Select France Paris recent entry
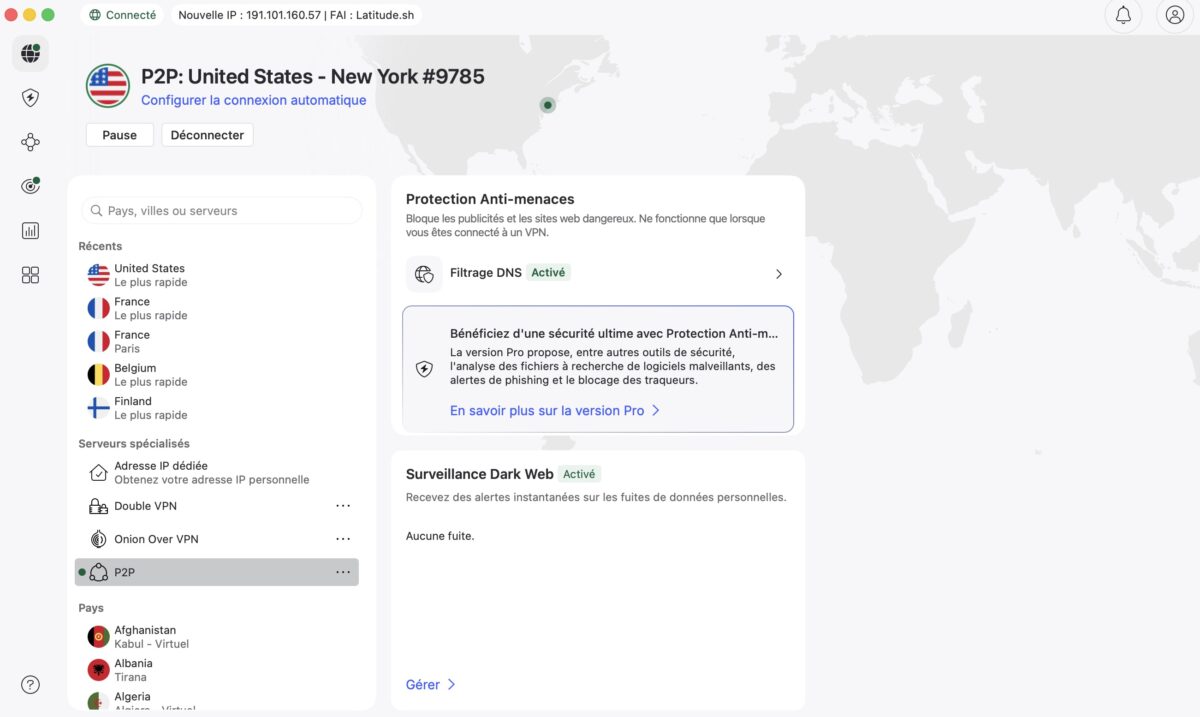This screenshot has height=717, width=1200. tap(217, 341)
